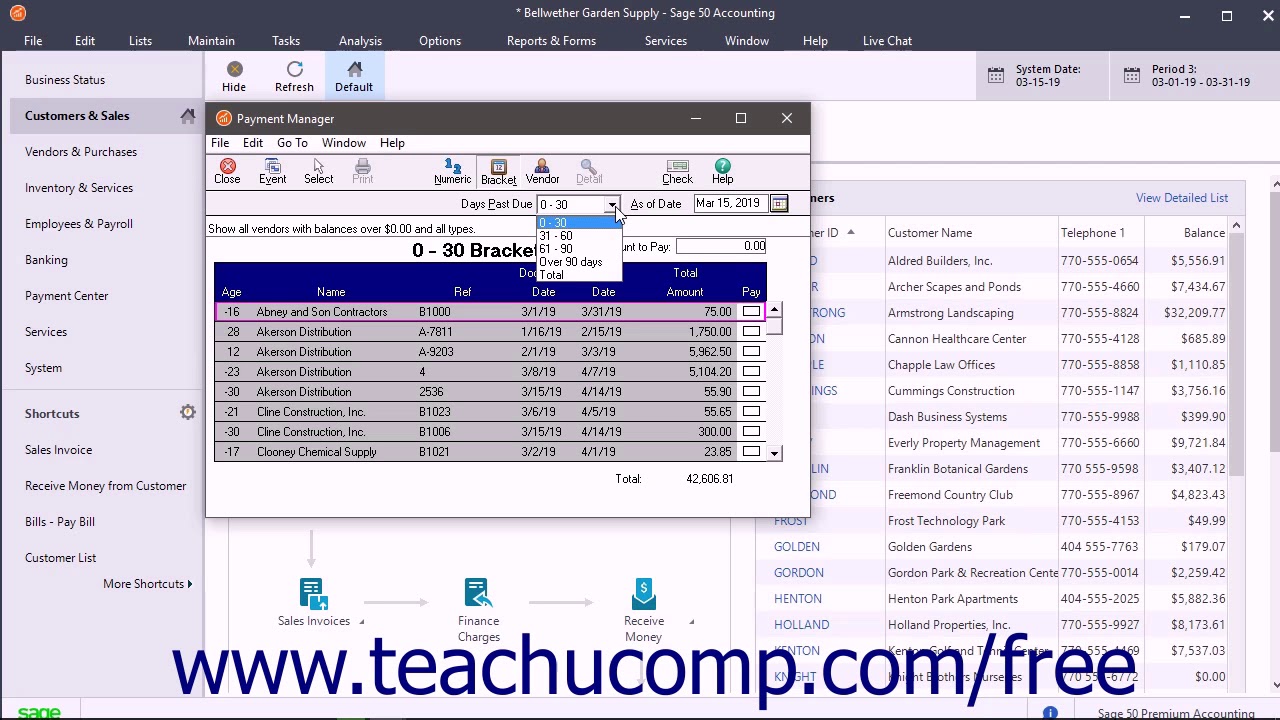The width and height of the screenshot is (1280, 720).
Task: Check Pay box for Cline Construction B1023
Action: [x=751, y=412]
